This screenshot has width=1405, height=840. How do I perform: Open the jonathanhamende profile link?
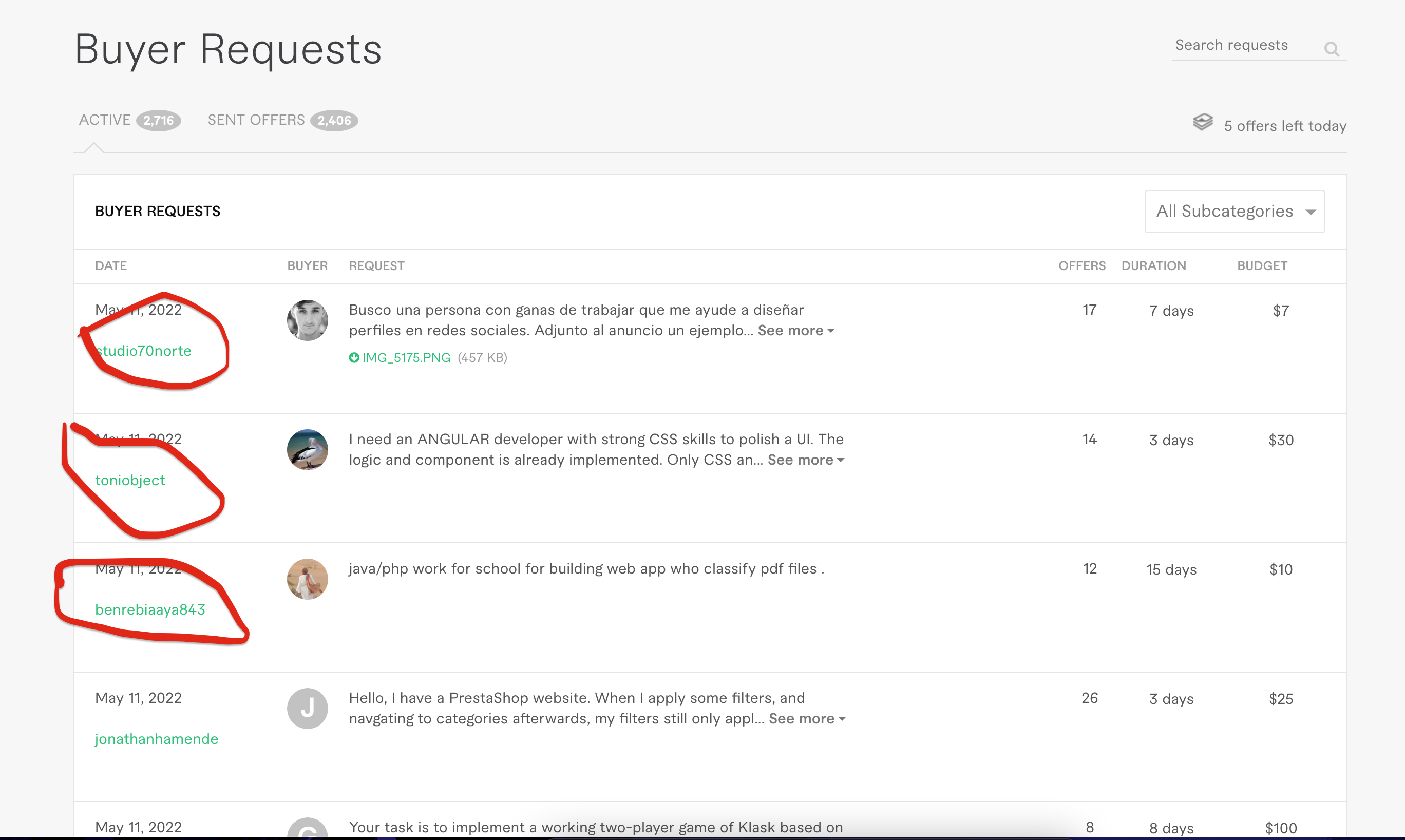pyautogui.click(x=156, y=739)
